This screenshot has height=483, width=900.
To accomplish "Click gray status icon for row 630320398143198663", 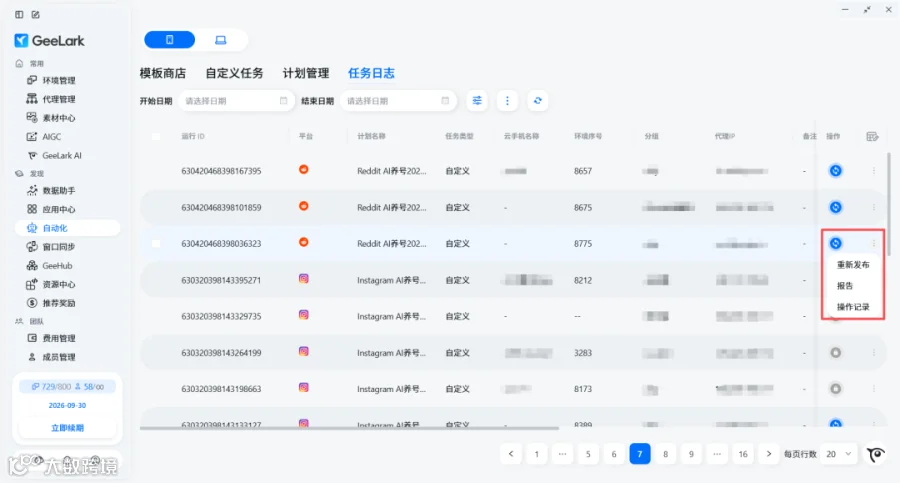I will [x=836, y=389].
